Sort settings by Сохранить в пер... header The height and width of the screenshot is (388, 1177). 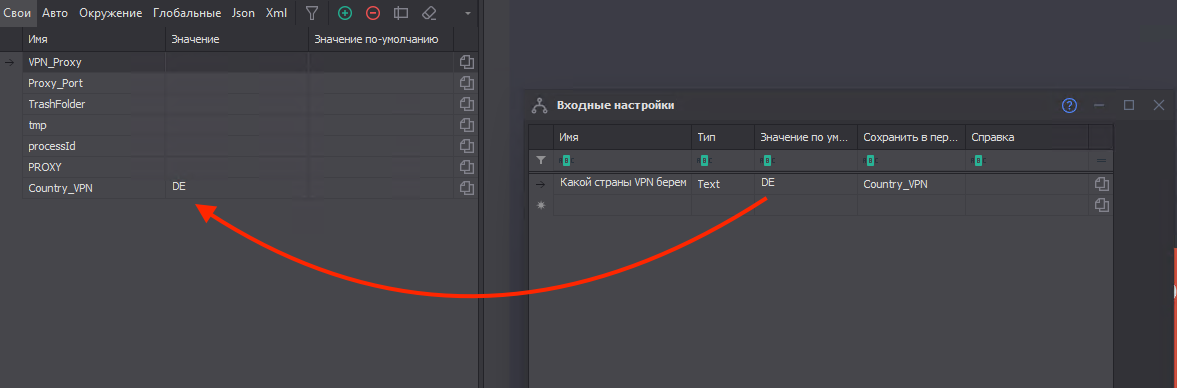(x=911, y=138)
